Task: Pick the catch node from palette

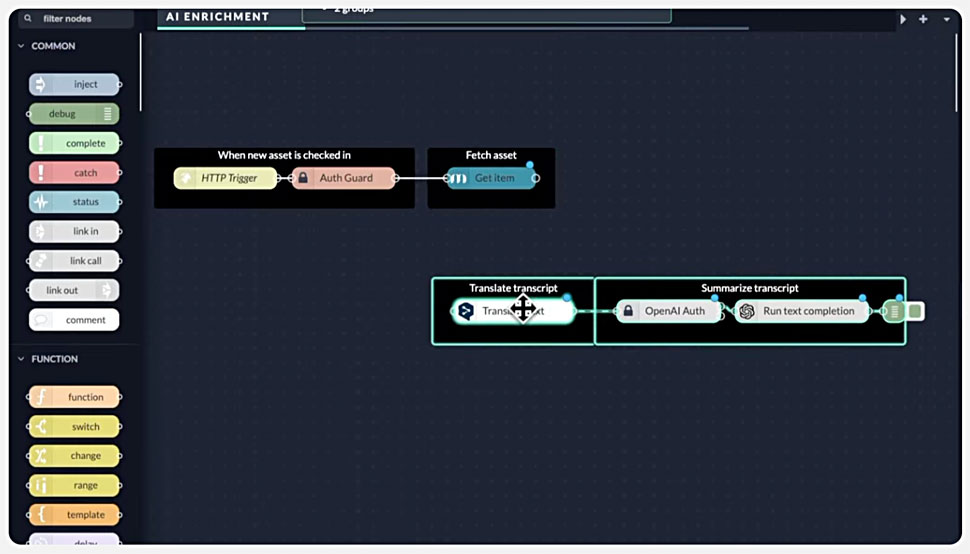Action: [75, 173]
